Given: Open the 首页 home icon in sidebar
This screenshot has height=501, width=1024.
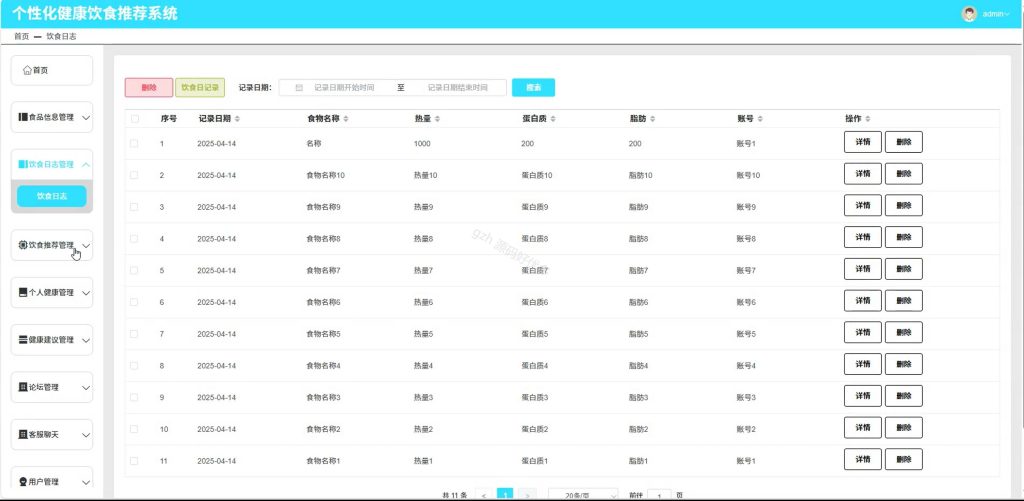Looking at the screenshot, I should [27, 71].
